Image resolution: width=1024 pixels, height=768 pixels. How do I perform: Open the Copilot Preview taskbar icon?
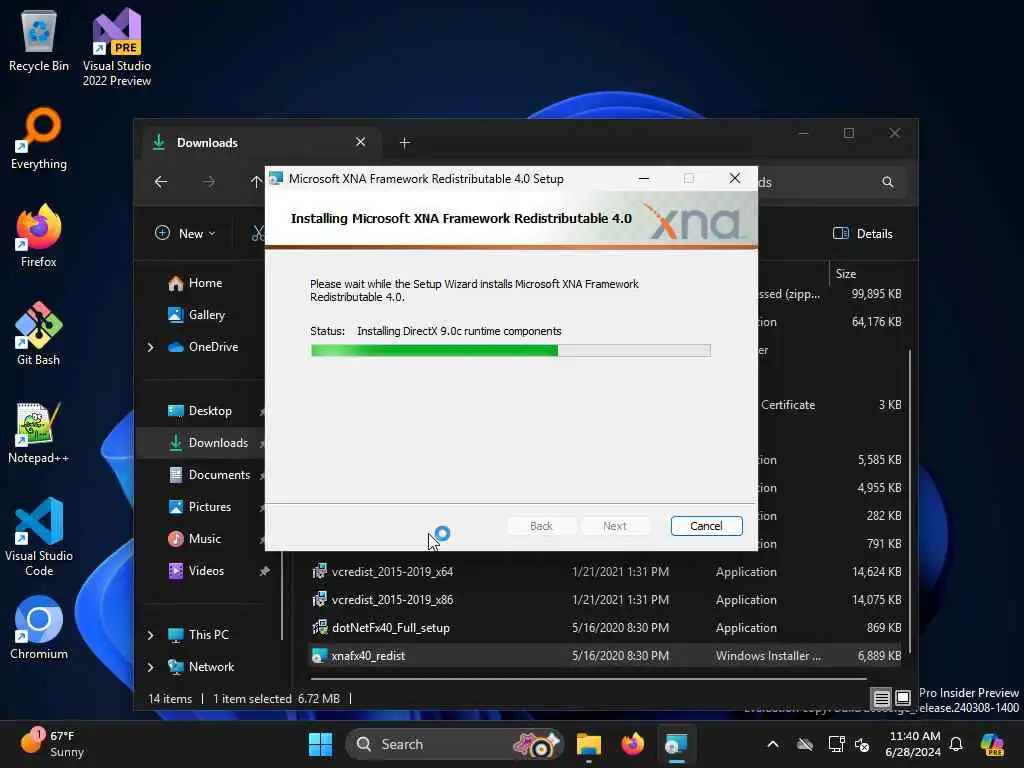[x=992, y=744]
